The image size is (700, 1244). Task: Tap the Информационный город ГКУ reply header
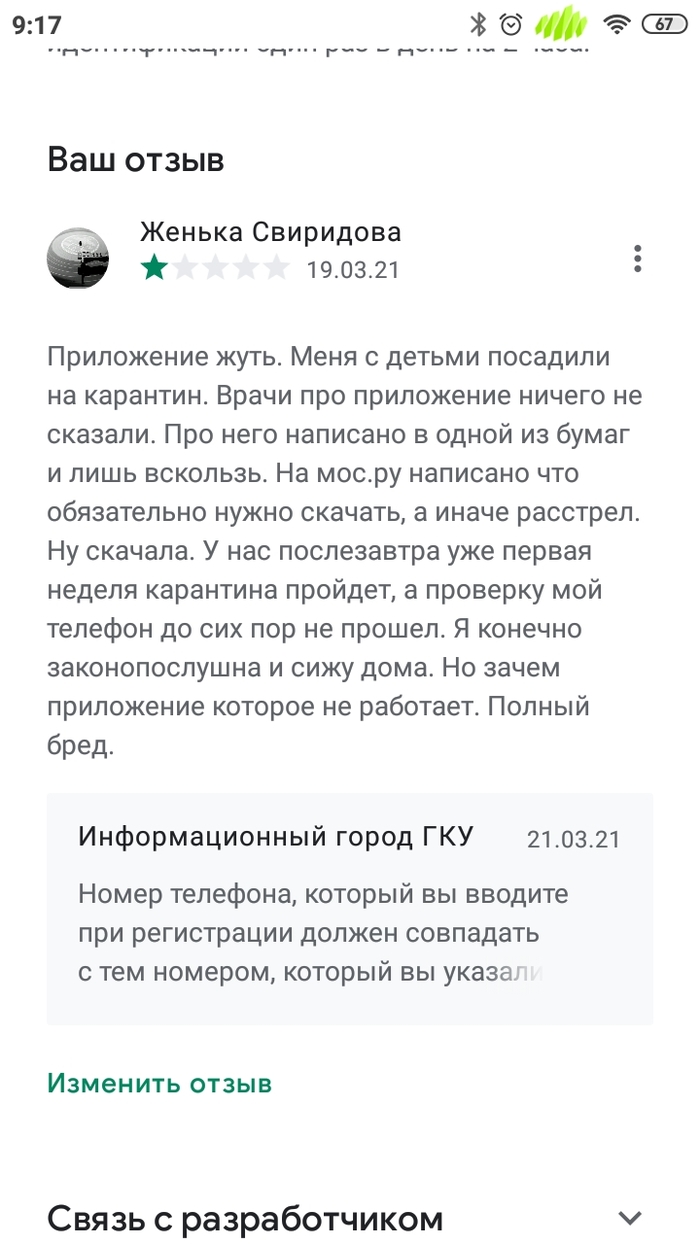(276, 837)
